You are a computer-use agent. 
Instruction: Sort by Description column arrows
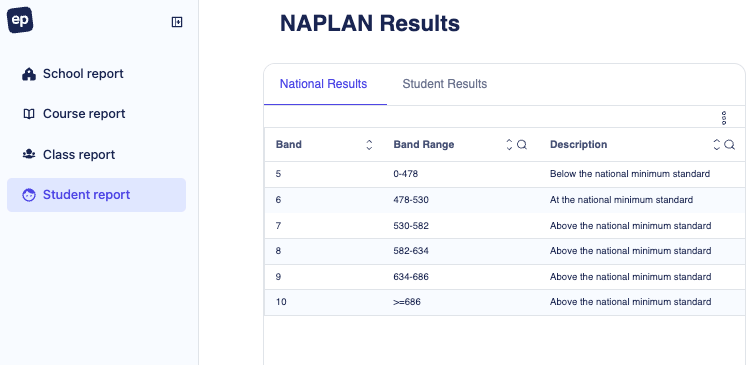(717, 145)
